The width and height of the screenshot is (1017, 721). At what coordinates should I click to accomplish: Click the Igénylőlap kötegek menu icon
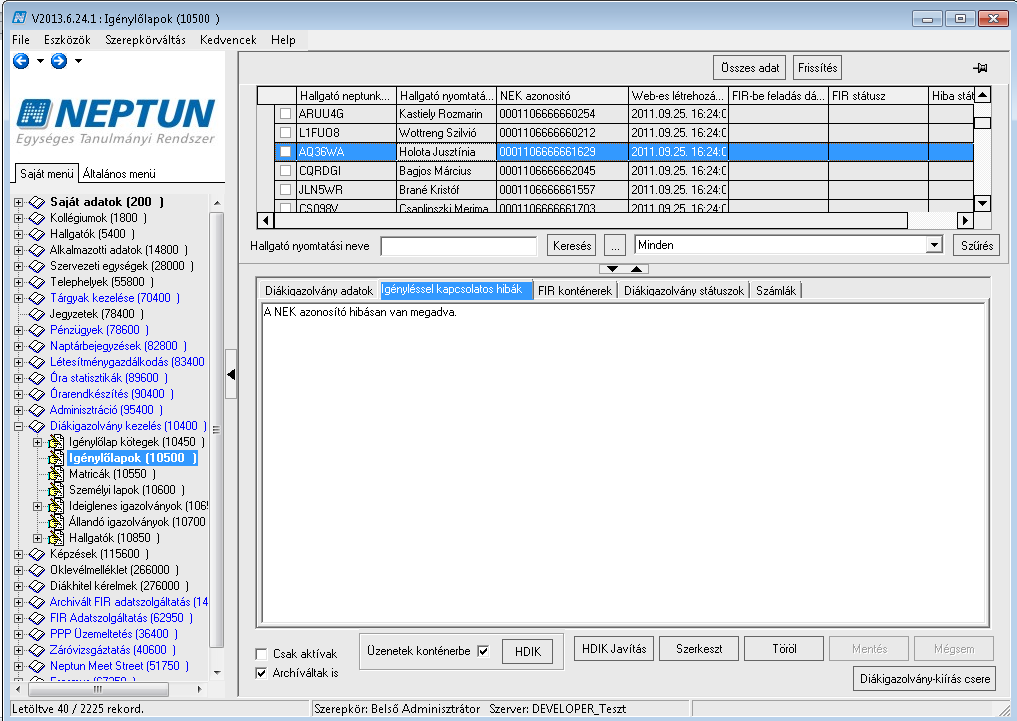(56, 442)
